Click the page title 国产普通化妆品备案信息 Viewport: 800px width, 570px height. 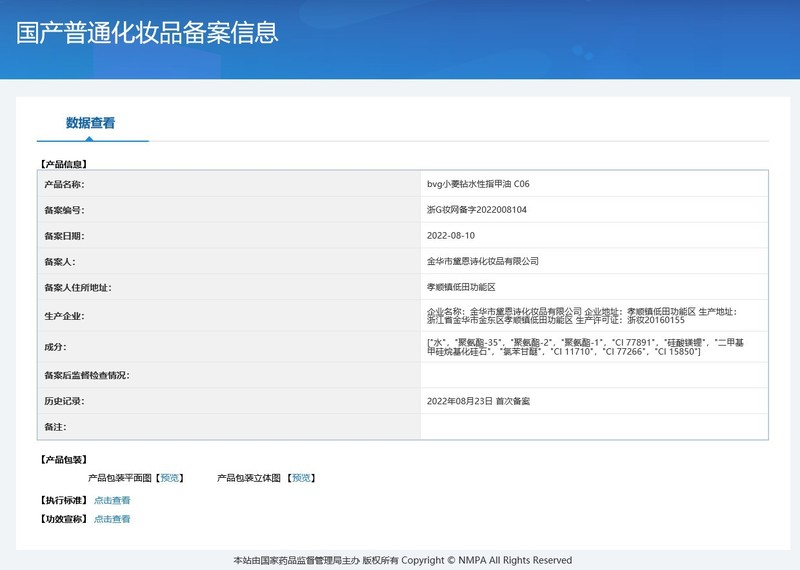[147, 33]
